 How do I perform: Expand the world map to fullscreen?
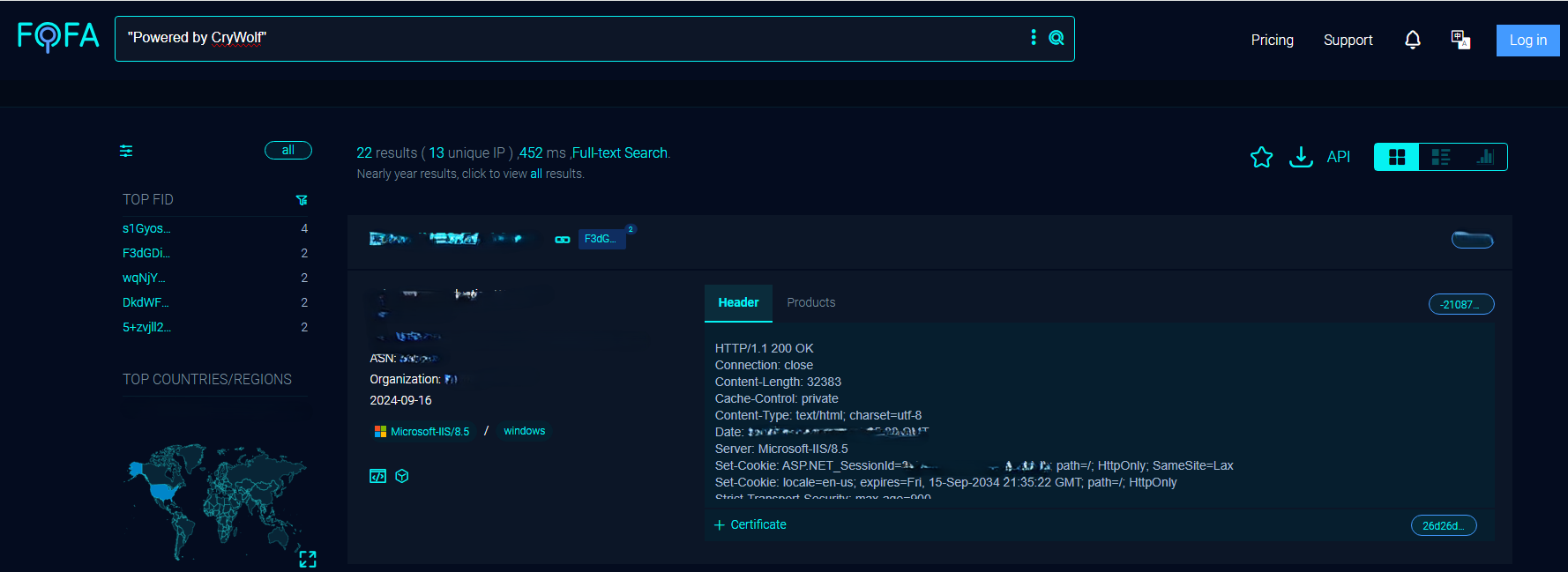(x=307, y=559)
